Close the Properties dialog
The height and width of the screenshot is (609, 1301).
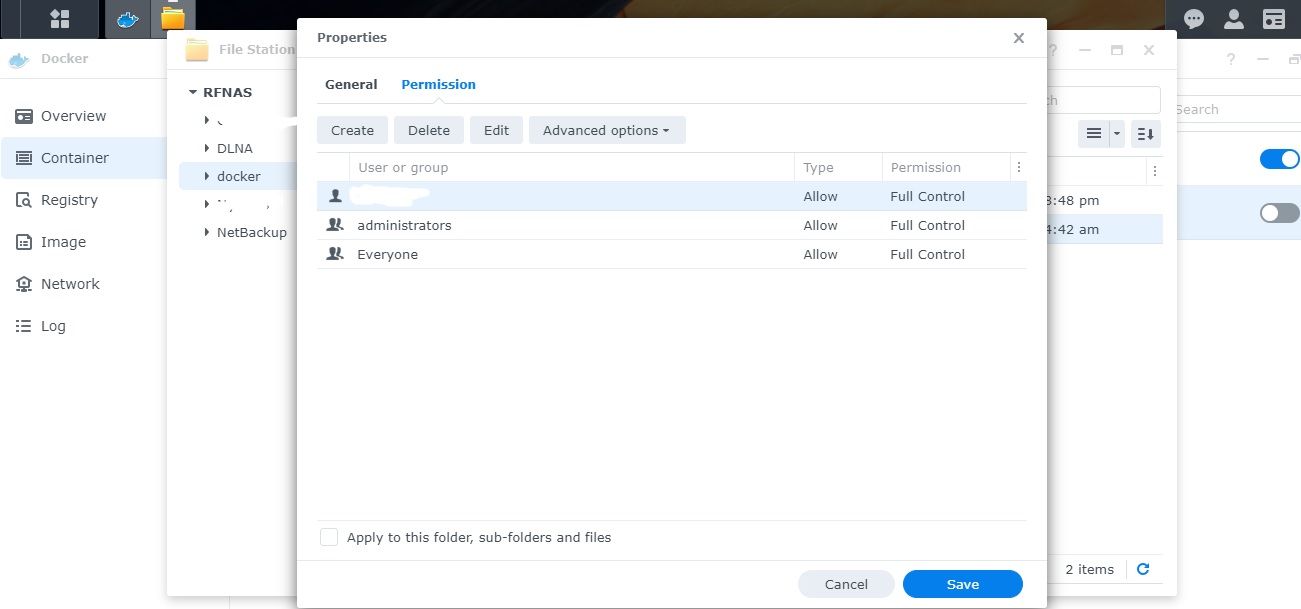point(1019,38)
